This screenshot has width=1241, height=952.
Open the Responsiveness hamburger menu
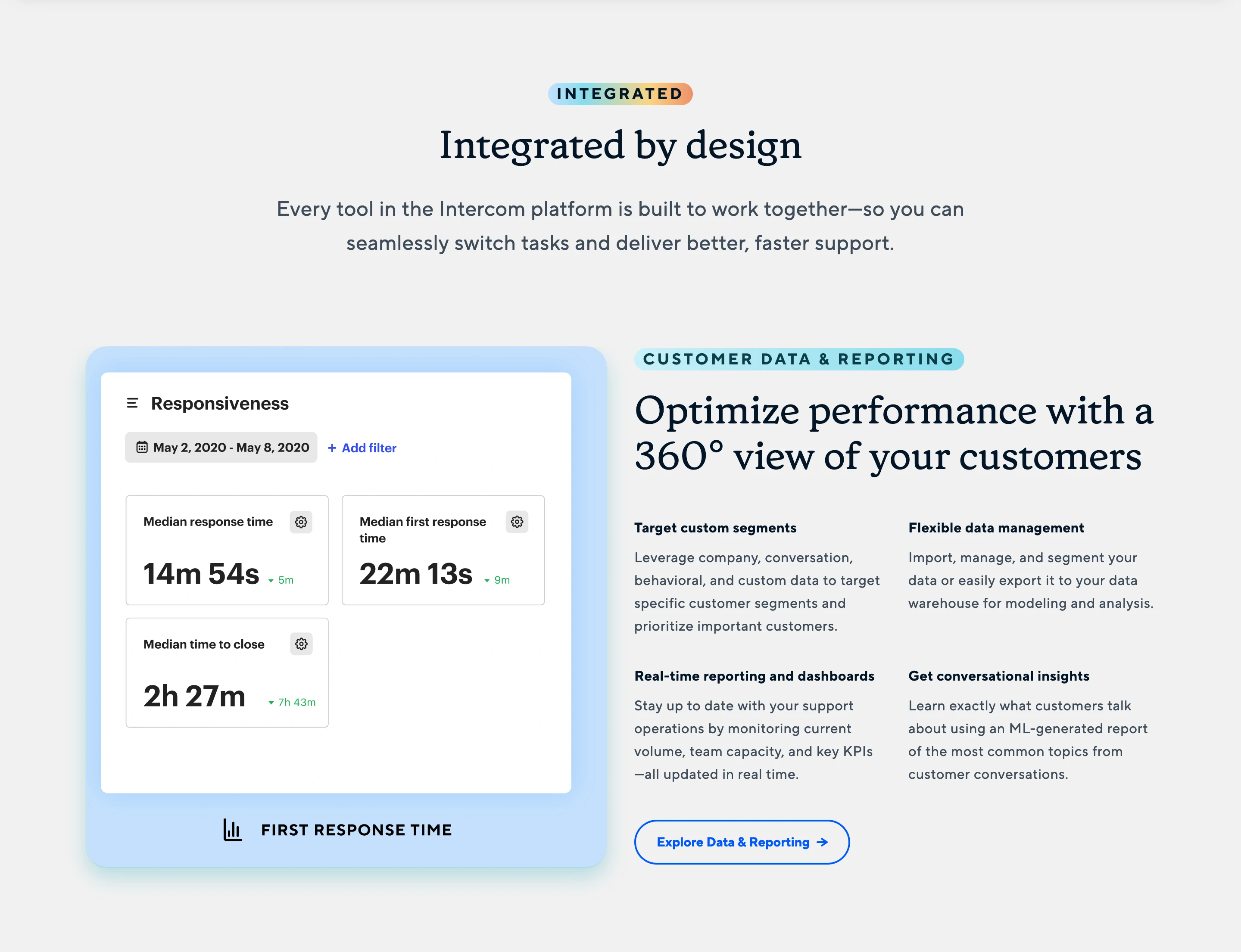coord(132,403)
